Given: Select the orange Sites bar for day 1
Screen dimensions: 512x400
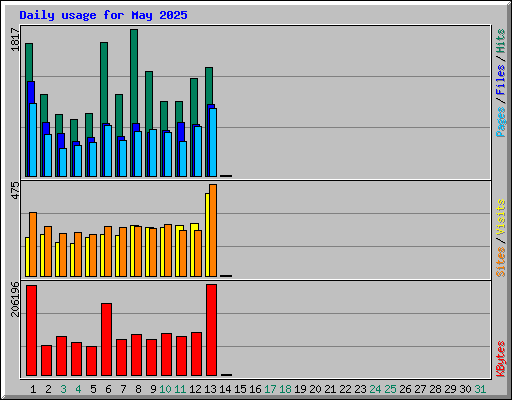Looking at the screenshot, I should coord(33,244).
